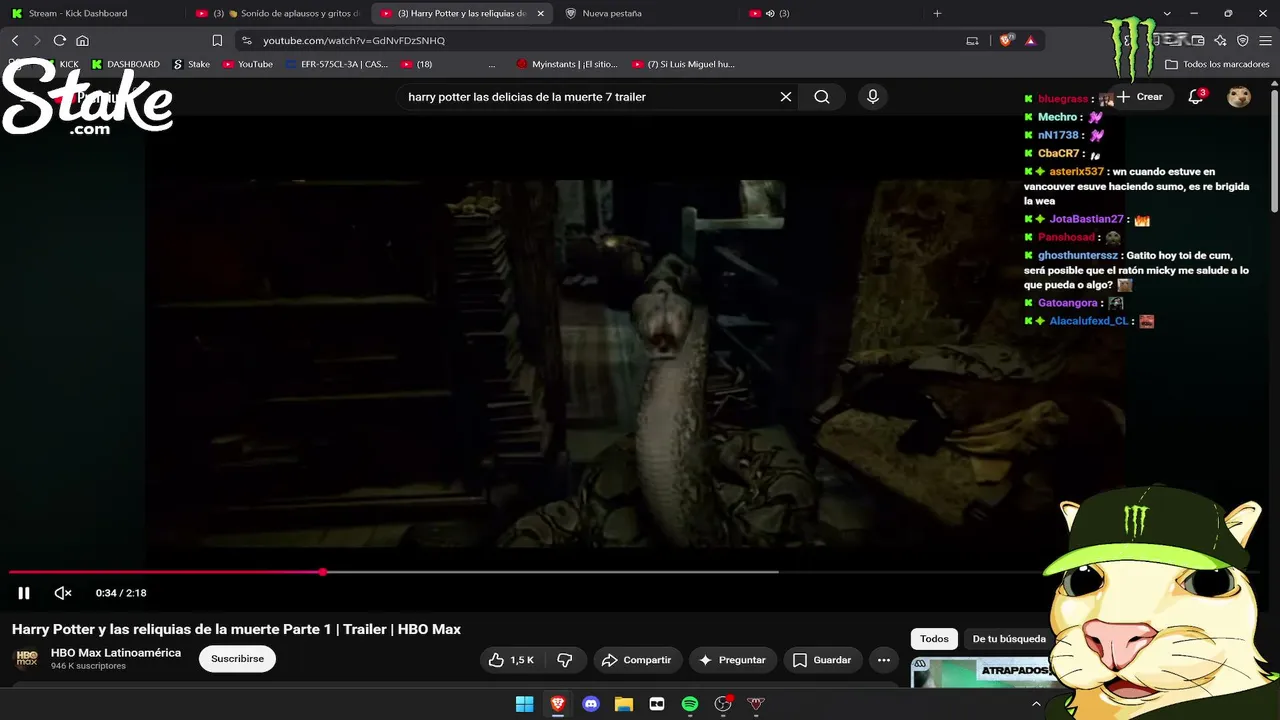Open the Leo AI sparkle icon in toolbar
This screenshot has height=720, width=1280.
(x=1220, y=41)
